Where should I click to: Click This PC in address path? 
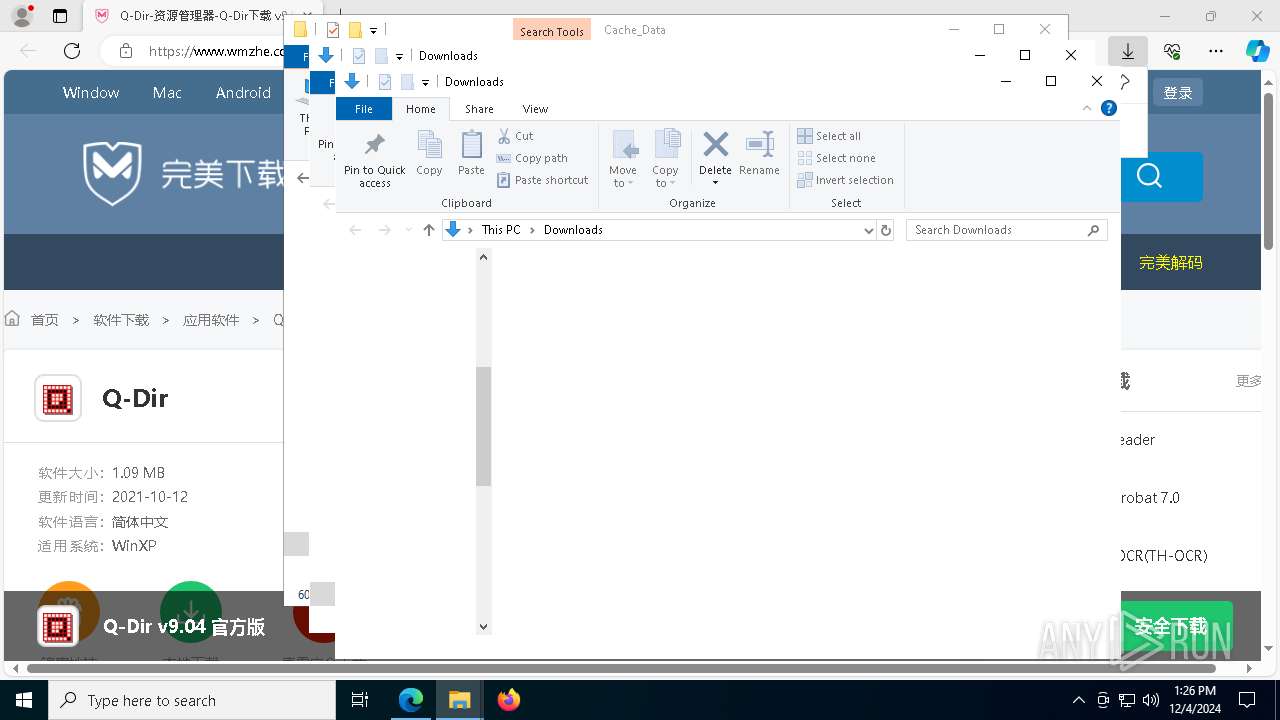501,230
